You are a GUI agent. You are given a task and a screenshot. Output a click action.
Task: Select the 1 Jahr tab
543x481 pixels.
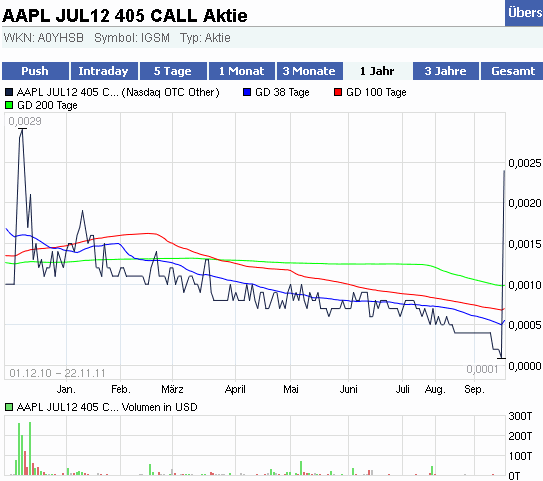[x=377, y=71]
